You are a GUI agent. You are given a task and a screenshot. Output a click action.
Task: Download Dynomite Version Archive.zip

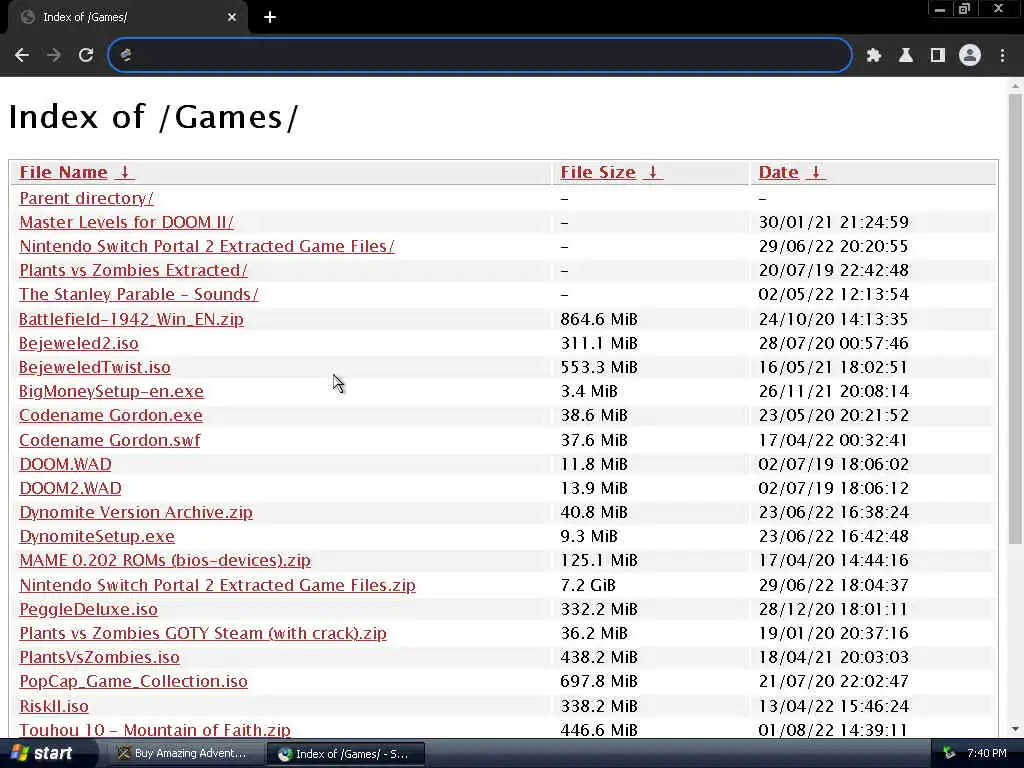tap(136, 513)
